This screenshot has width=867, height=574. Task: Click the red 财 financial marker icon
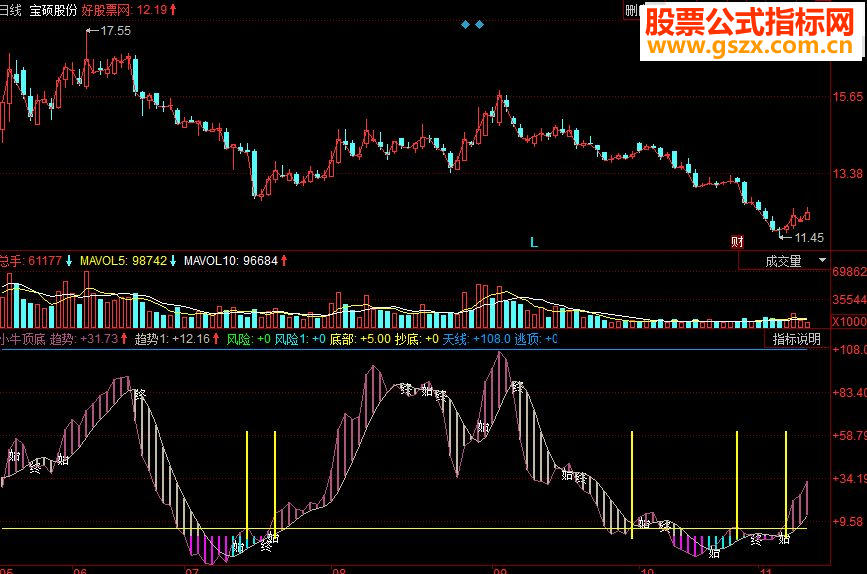tap(737, 242)
